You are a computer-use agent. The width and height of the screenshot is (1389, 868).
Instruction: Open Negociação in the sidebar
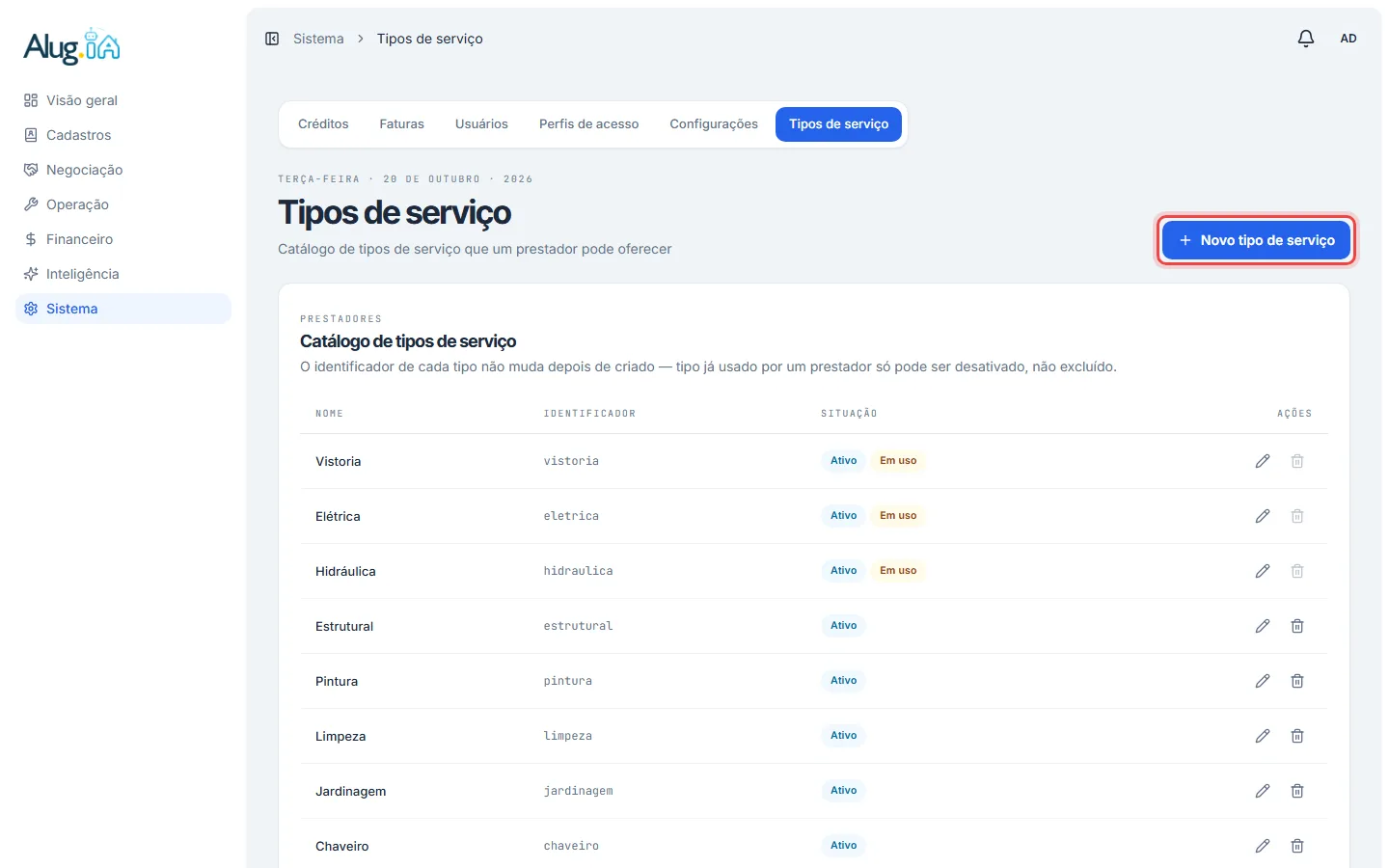(123, 170)
